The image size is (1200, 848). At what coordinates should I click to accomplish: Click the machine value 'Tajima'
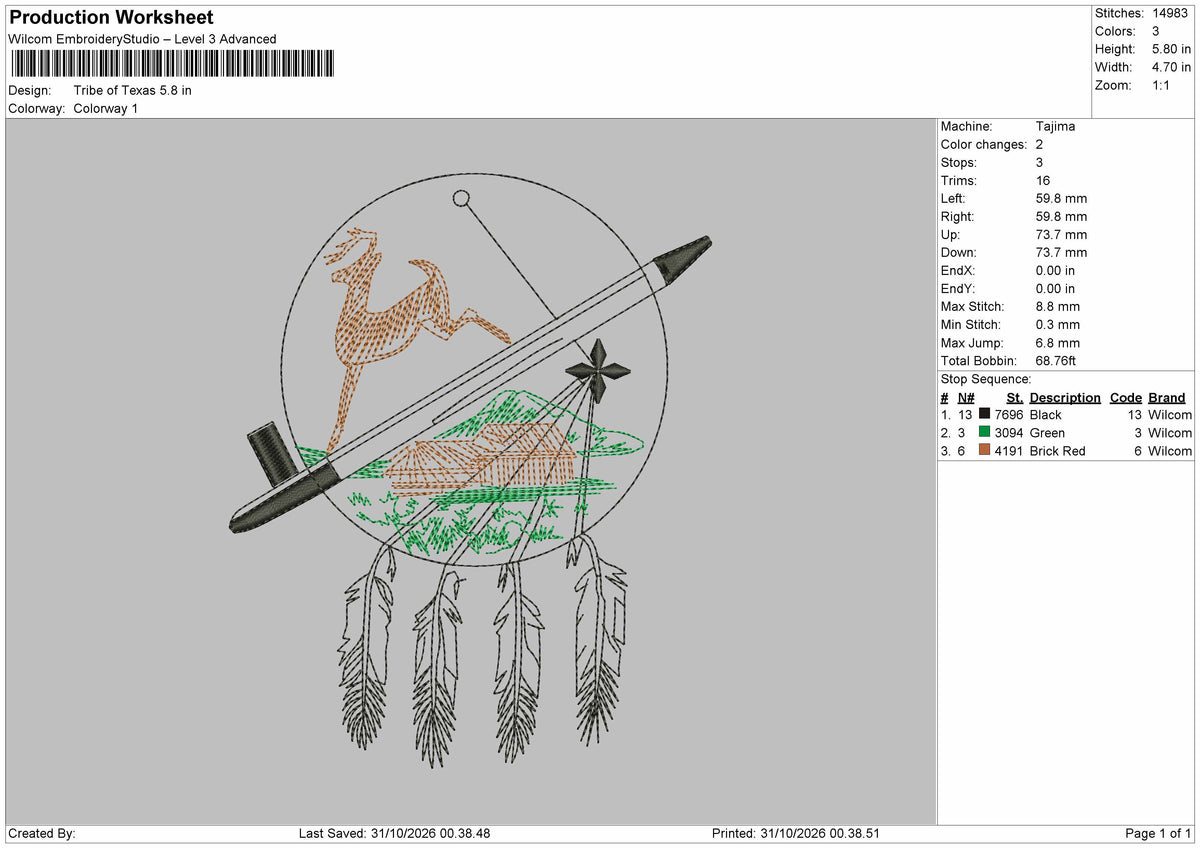pos(1056,126)
